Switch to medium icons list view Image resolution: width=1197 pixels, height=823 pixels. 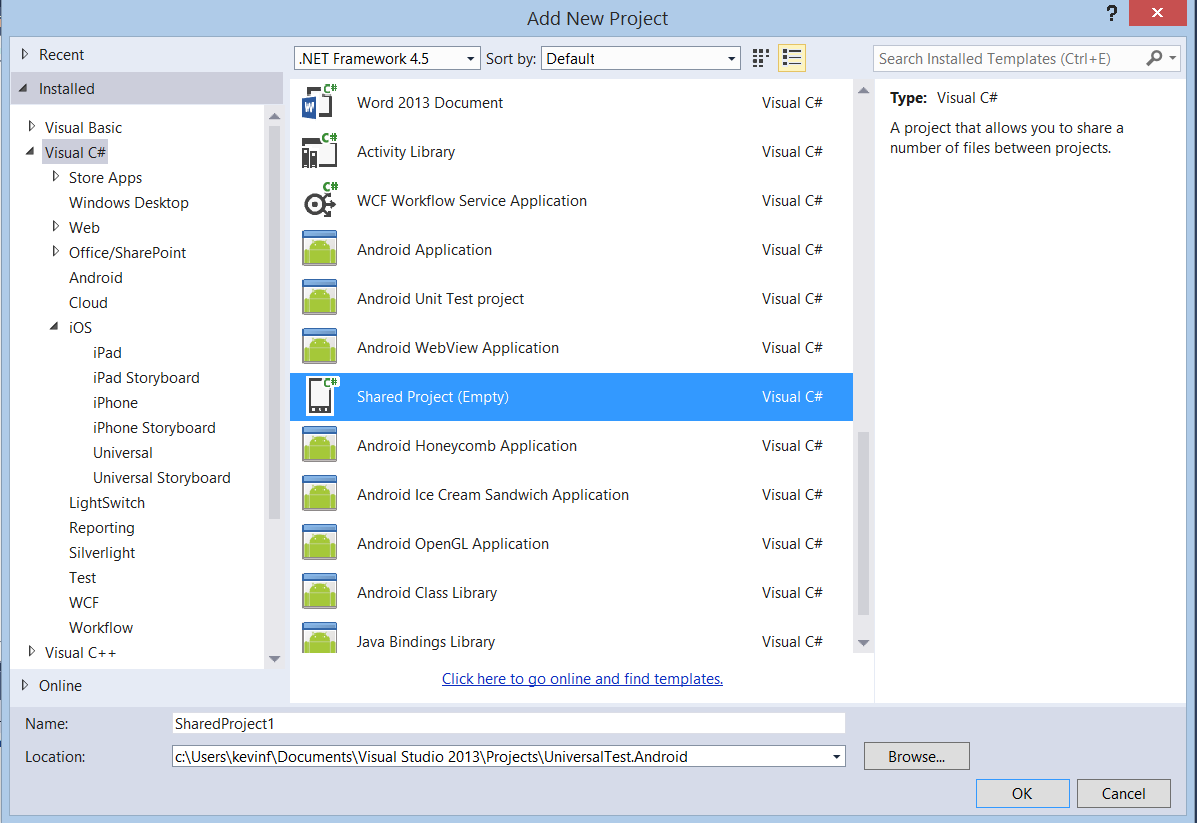click(x=792, y=58)
